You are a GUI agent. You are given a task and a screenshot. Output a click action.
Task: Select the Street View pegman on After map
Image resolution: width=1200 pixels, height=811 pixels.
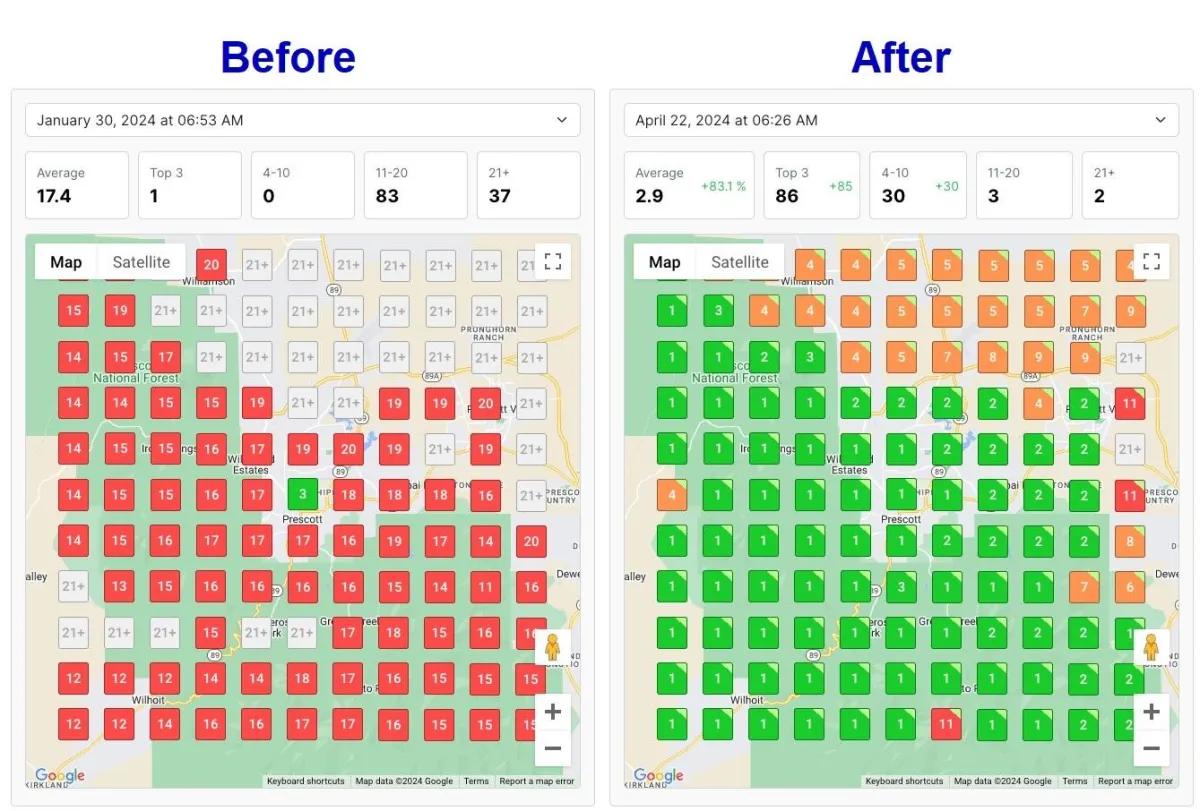[1151, 648]
